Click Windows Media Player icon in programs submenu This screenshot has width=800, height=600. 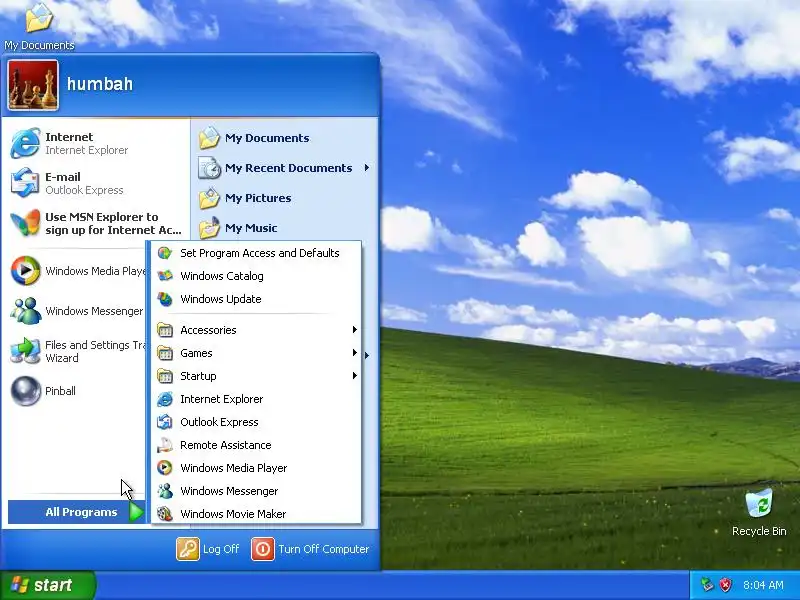tap(165, 468)
